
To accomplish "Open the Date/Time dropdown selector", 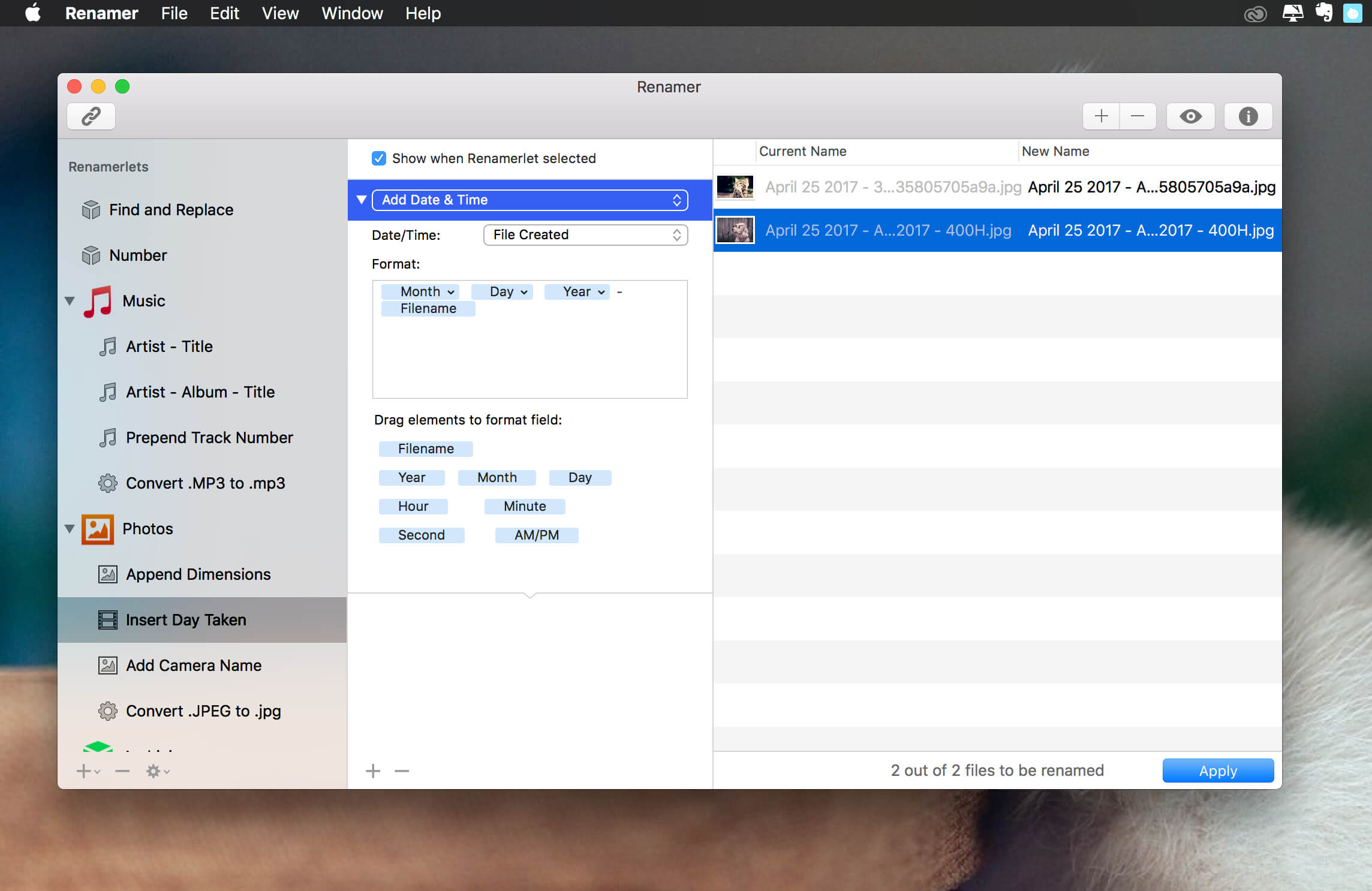I will click(x=583, y=234).
